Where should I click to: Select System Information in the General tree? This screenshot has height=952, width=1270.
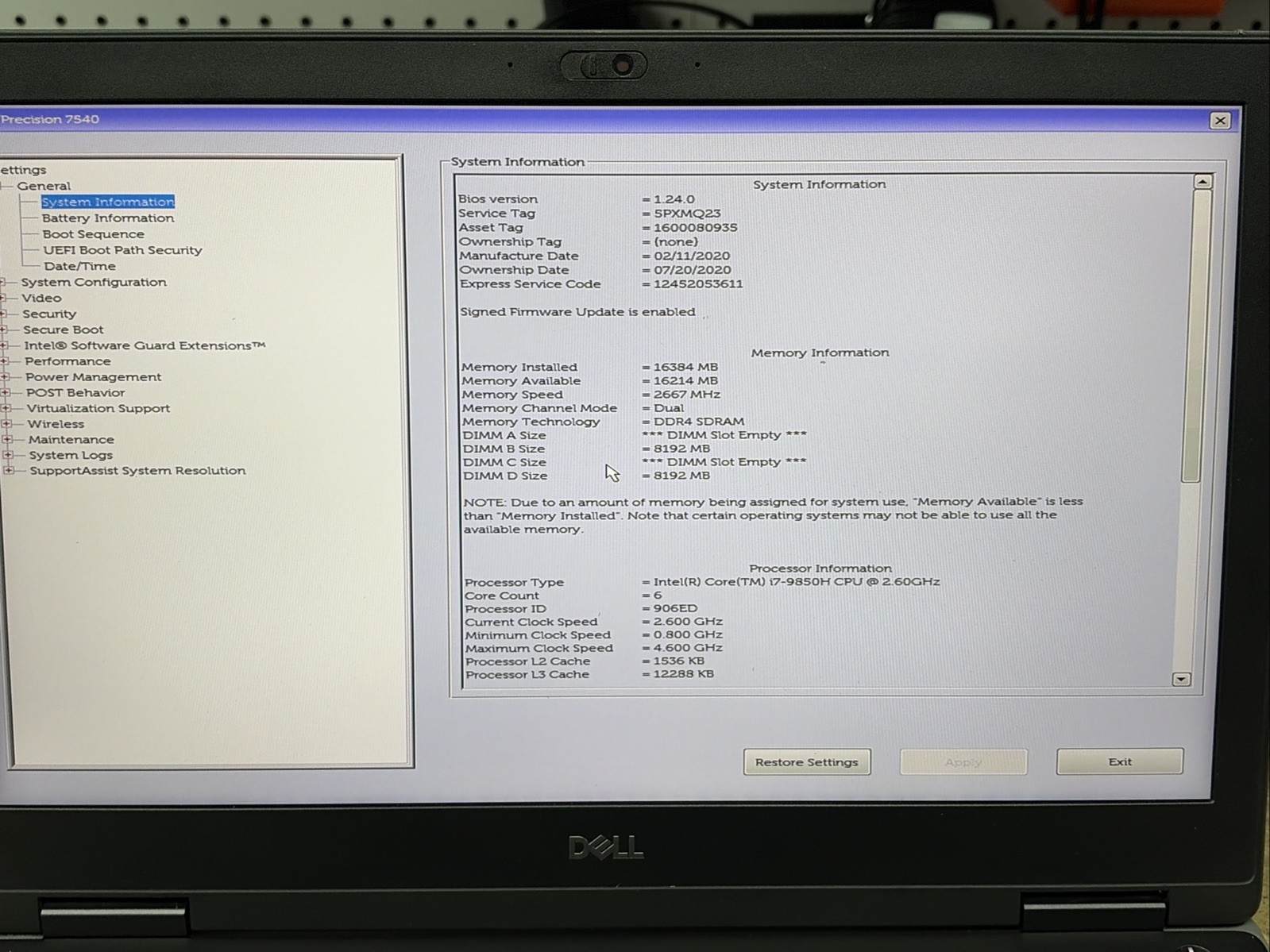point(108,202)
